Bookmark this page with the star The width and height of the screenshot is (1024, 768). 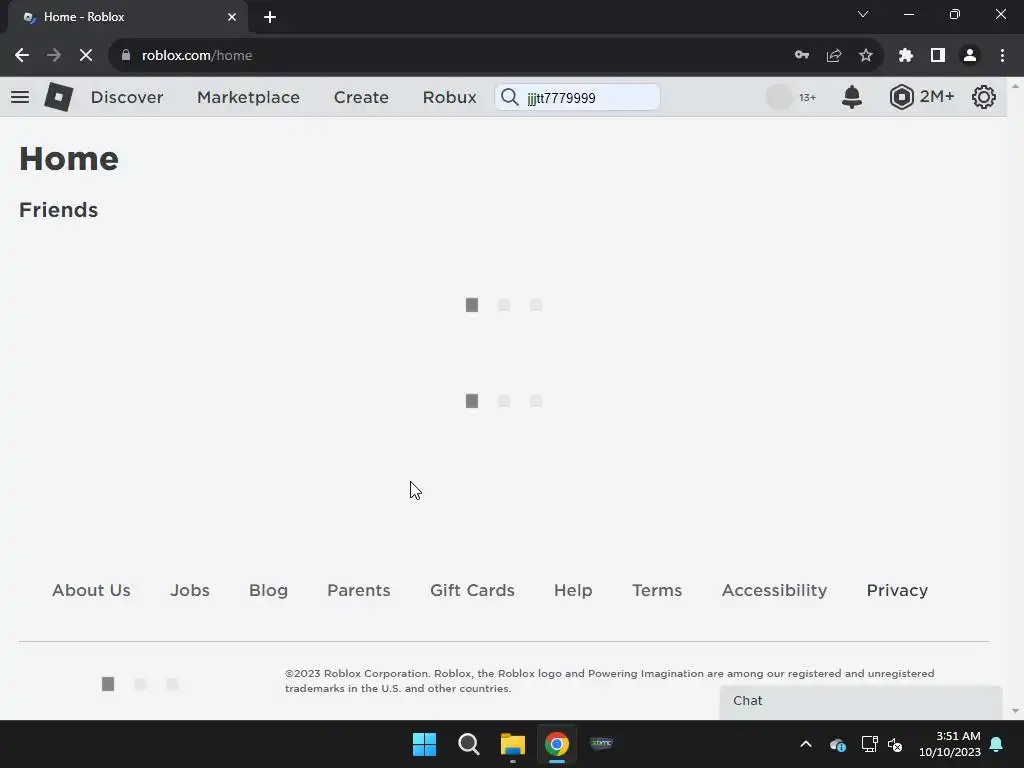pos(866,56)
